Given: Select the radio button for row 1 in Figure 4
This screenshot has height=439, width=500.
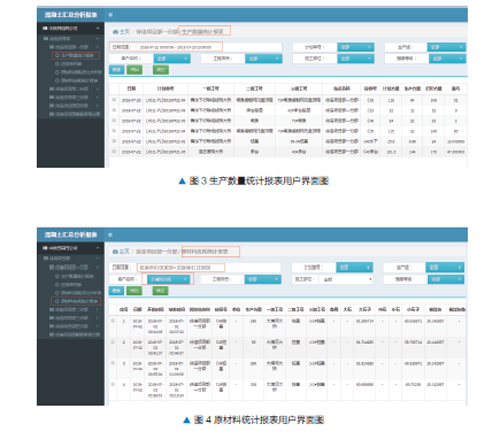Looking at the screenshot, I should (x=113, y=321).
